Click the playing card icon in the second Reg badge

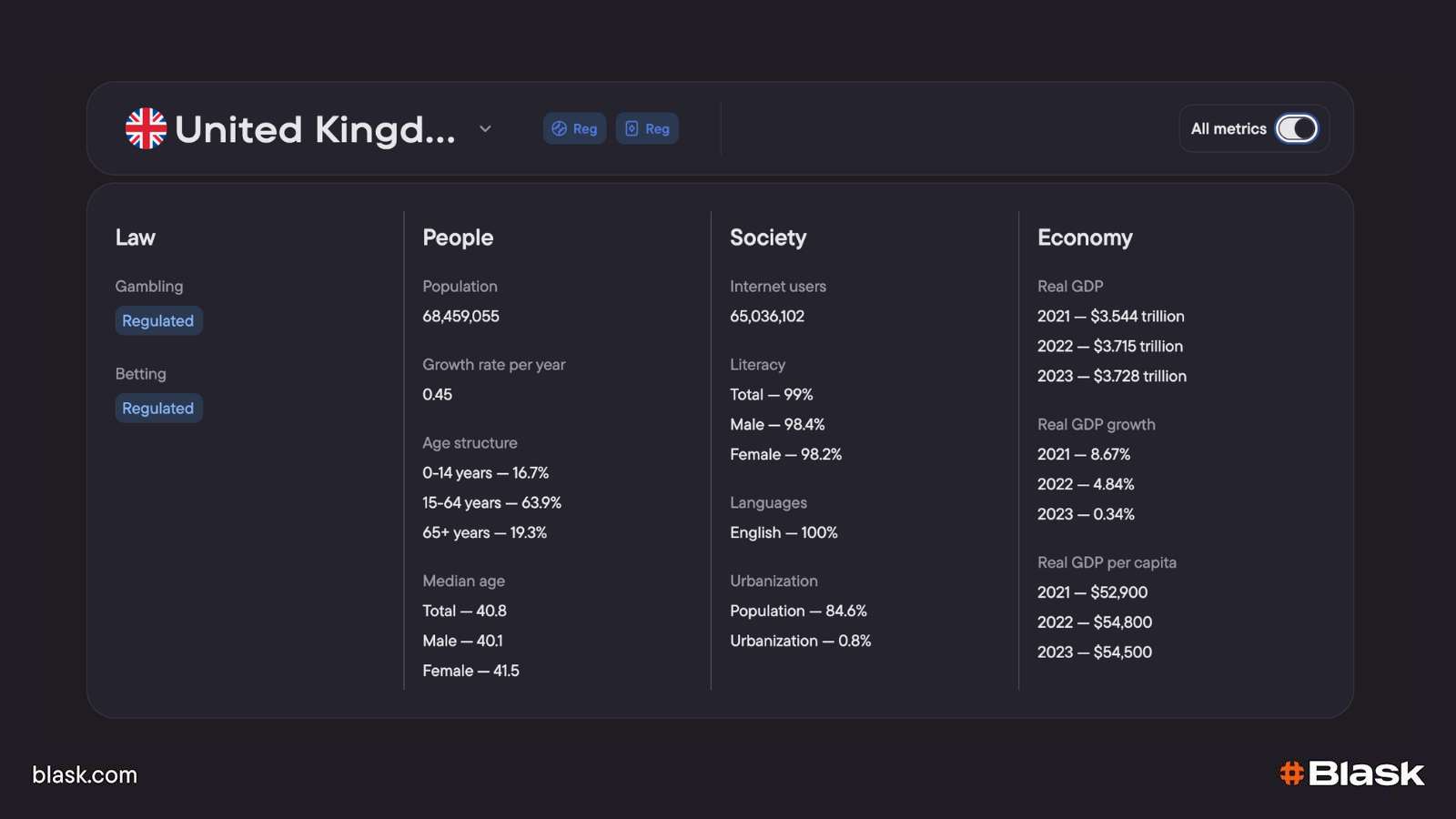pyautogui.click(x=632, y=128)
